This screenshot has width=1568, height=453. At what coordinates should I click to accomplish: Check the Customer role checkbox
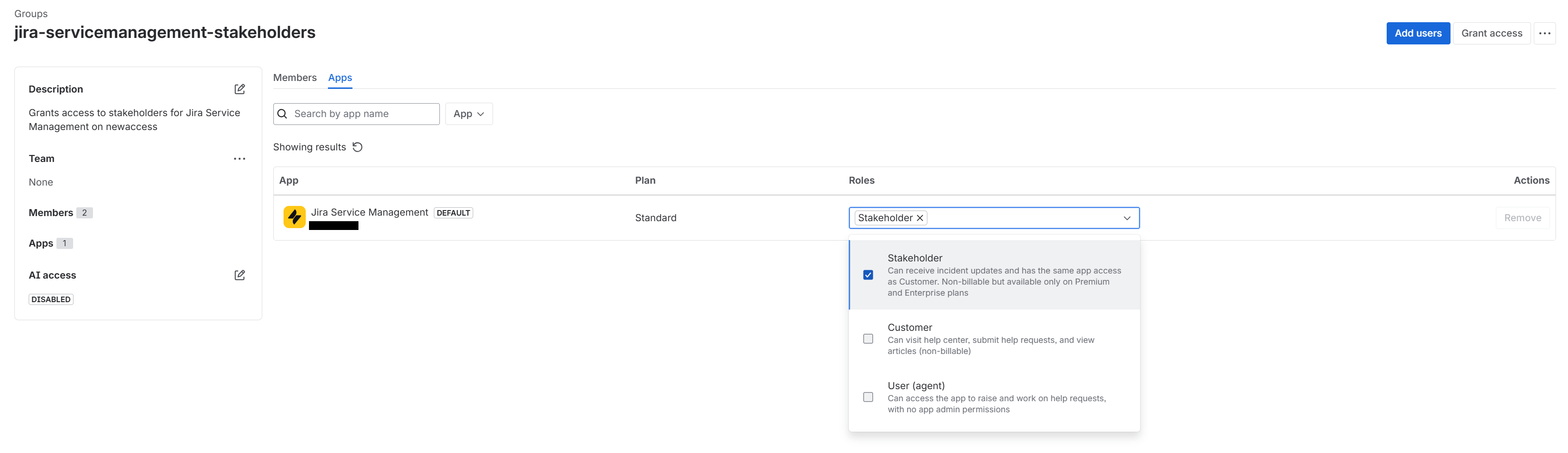pyautogui.click(x=868, y=339)
